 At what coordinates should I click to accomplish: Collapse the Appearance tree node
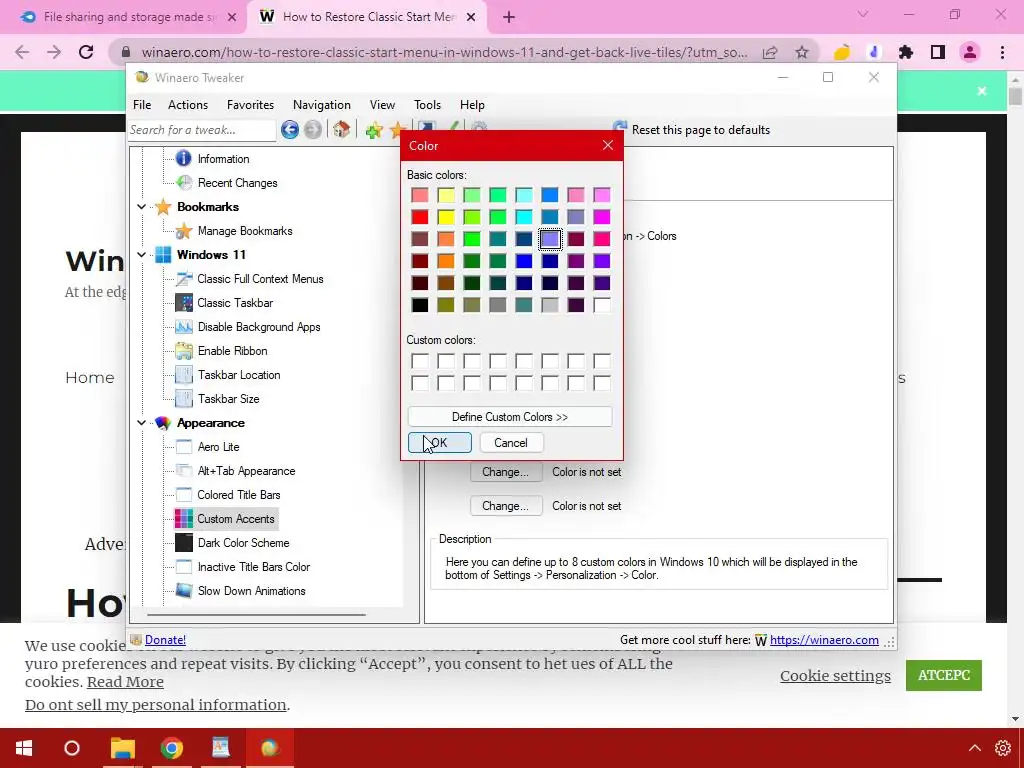(142, 423)
